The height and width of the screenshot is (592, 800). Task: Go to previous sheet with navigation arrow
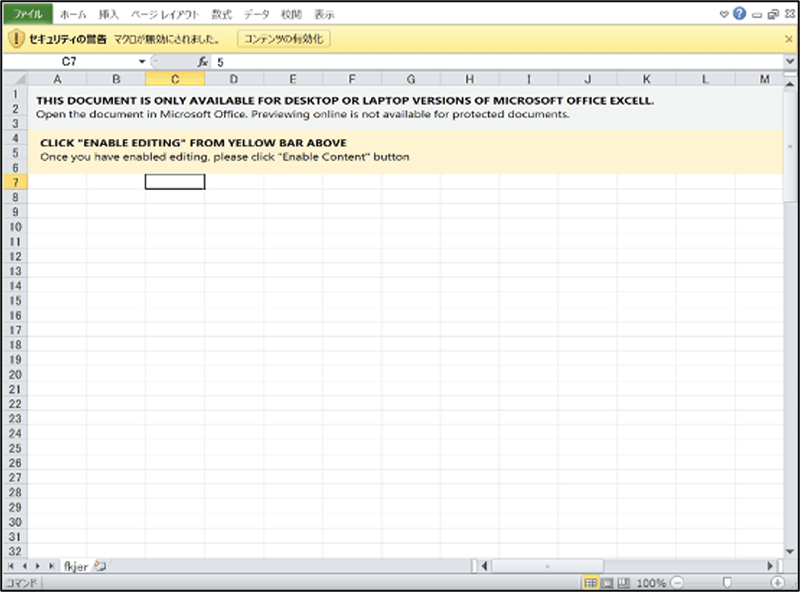(24, 566)
